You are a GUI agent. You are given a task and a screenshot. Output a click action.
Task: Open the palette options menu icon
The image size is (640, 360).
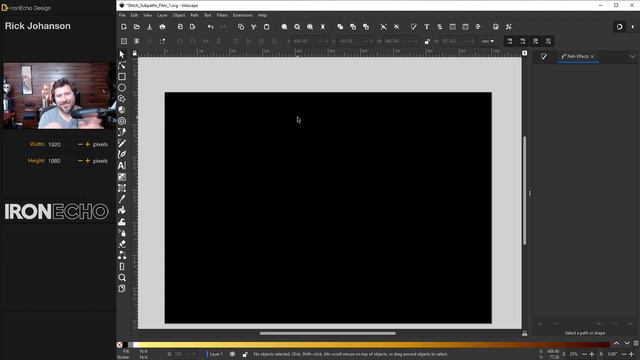point(636,344)
